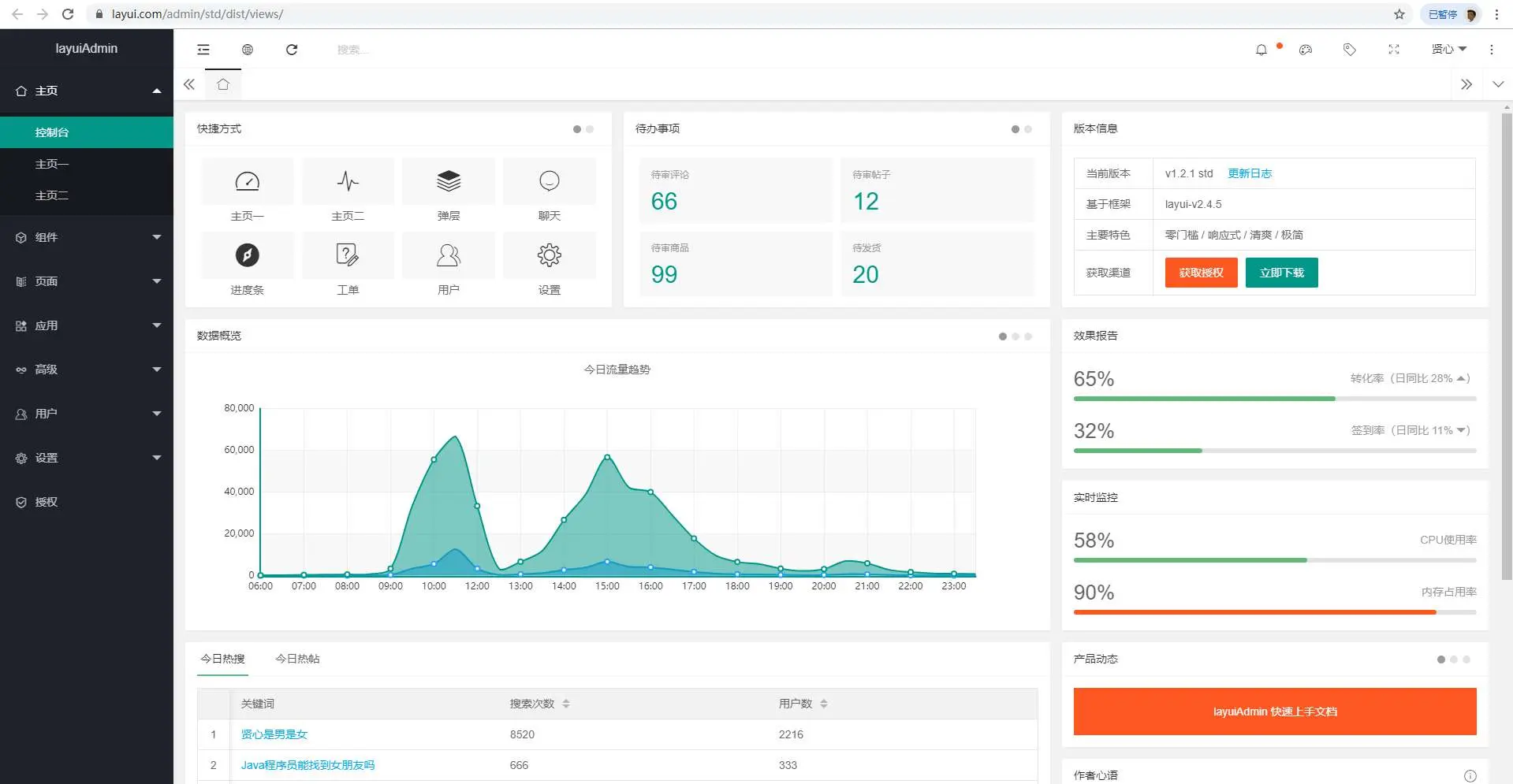
Task: Open the 工单 shortcut icon
Action: 348,255
